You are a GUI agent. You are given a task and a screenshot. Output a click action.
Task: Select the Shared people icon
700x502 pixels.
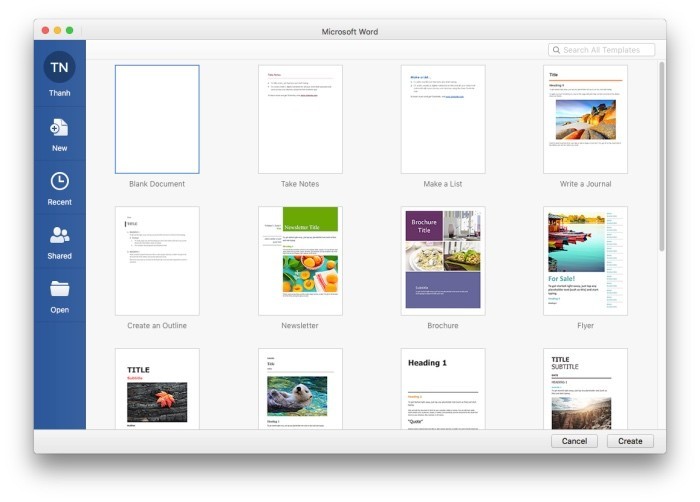point(59,235)
